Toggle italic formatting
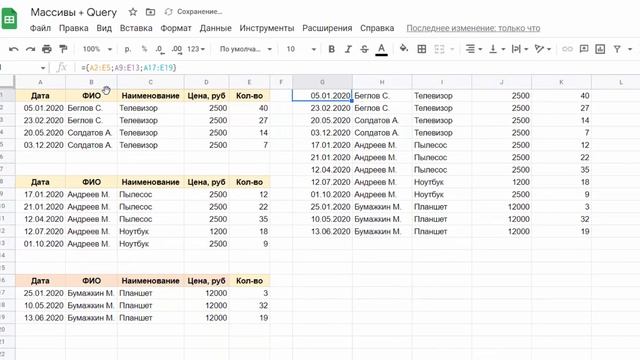 (348, 49)
